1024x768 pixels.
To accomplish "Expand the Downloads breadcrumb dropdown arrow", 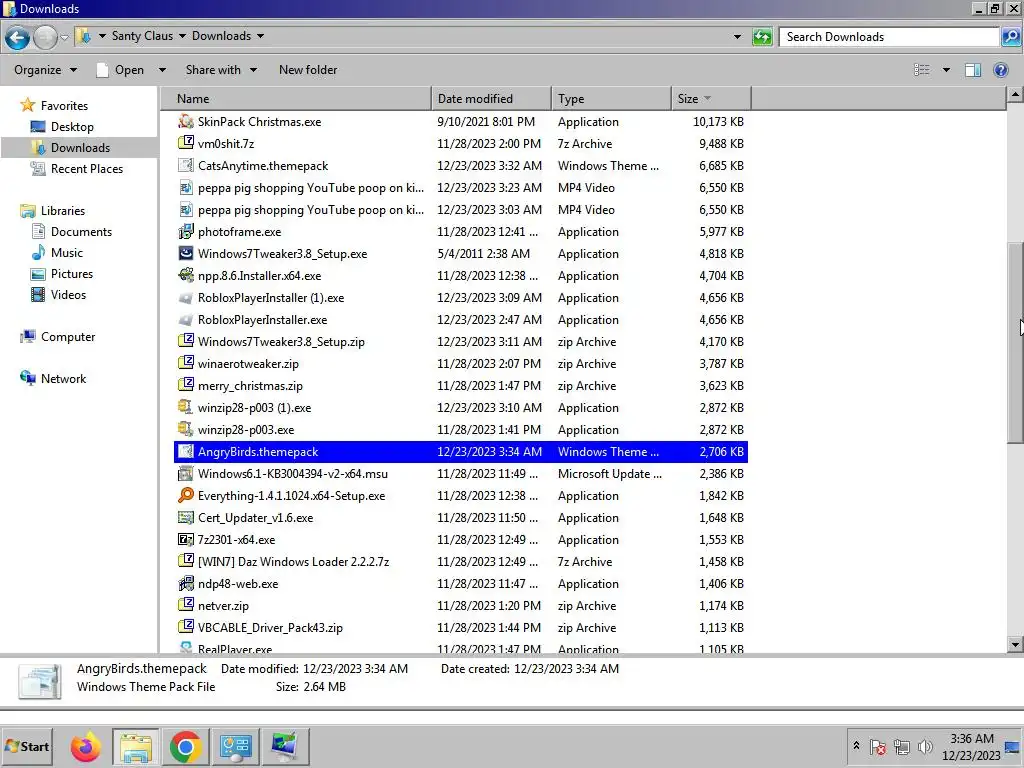I will [x=260, y=36].
